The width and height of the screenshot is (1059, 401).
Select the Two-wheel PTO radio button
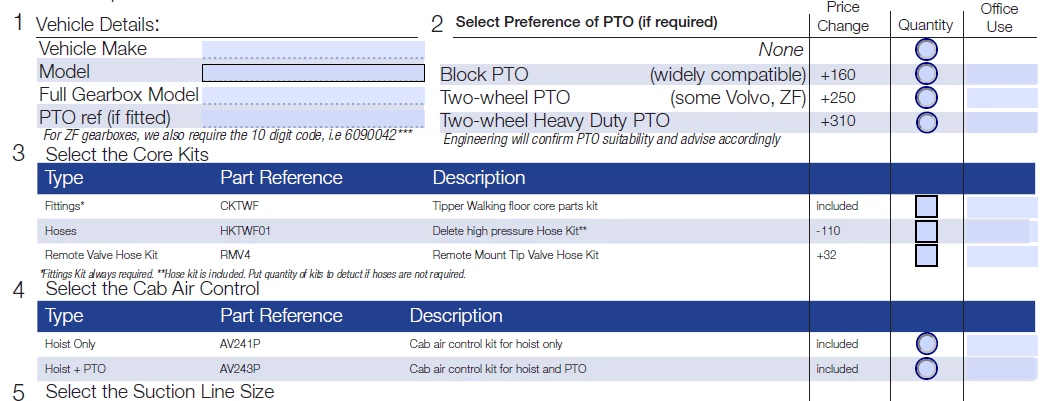click(926, 98)
